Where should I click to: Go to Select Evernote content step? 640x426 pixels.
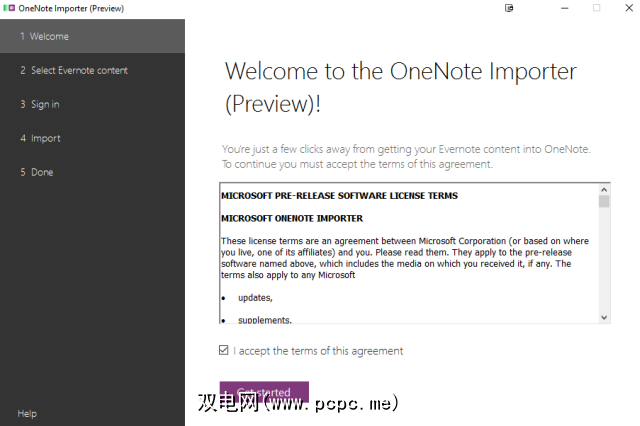click(92, 70)
